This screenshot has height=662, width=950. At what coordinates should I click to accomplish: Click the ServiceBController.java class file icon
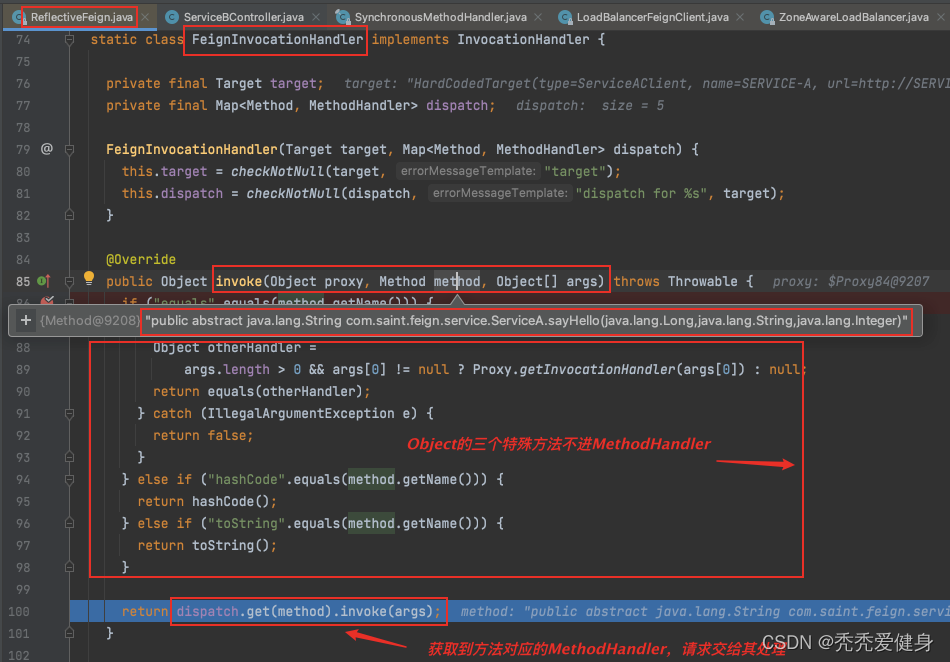(x=172, y=17)
